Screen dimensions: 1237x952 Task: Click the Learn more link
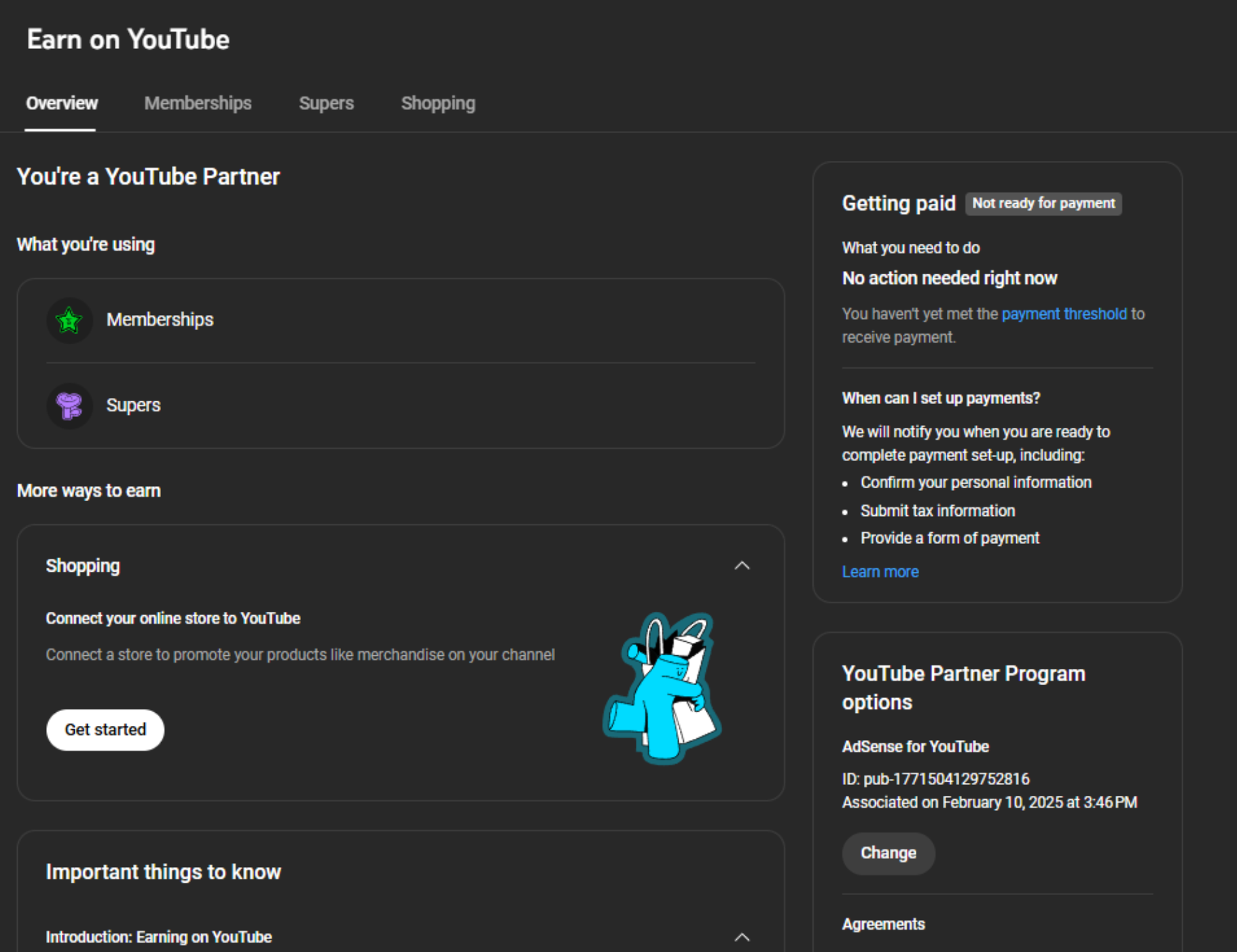tap(880, 572)
